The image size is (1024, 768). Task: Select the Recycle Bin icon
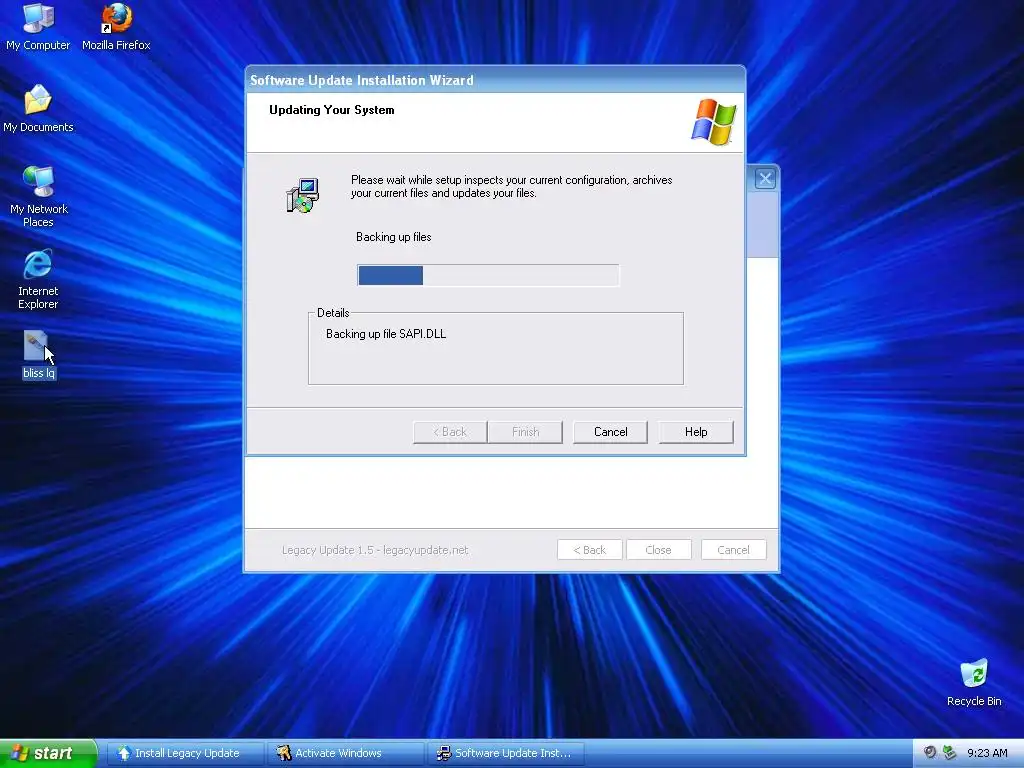click(x=974, y=682)
